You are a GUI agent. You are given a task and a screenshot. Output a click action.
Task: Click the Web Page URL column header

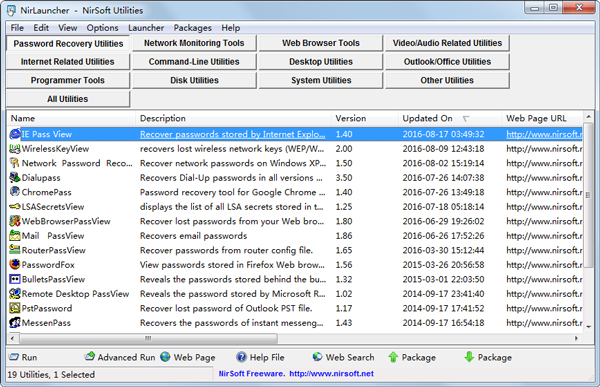click(542, 118)
